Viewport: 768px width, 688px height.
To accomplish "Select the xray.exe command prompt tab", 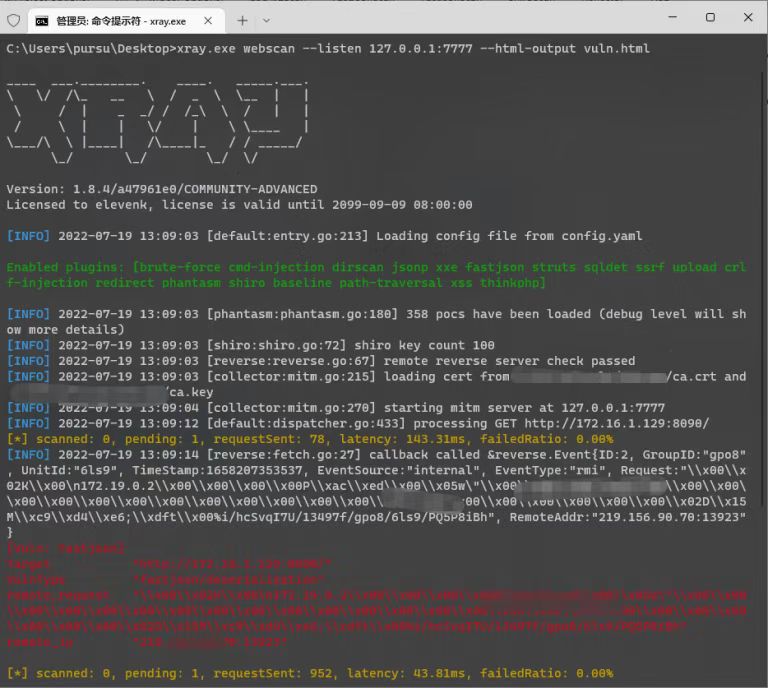I will (x=126, y=21).
